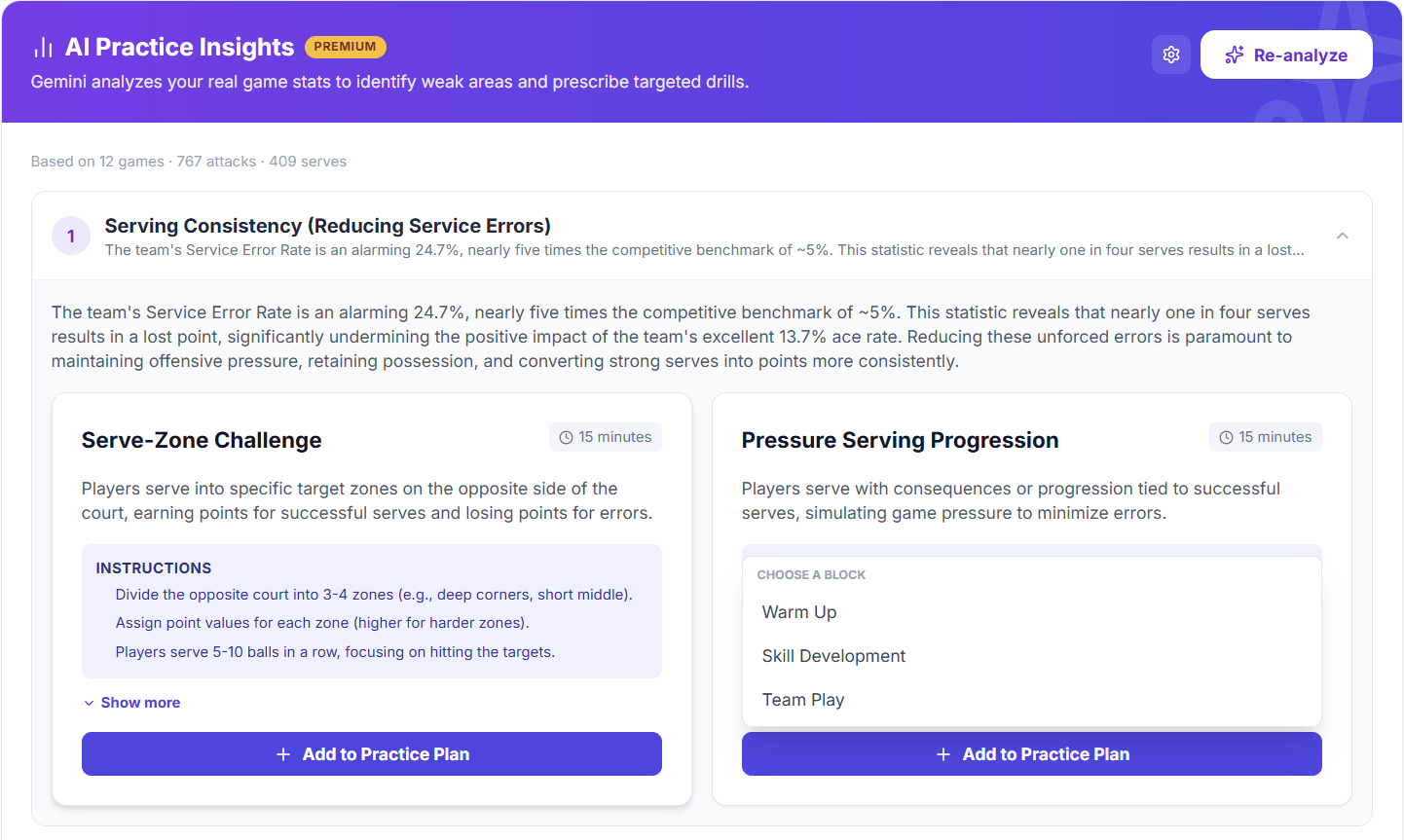The height and width of the screenshot is (840, 1404).
Task: Click the plus icon on the right Add button
Action: (942, 753)
